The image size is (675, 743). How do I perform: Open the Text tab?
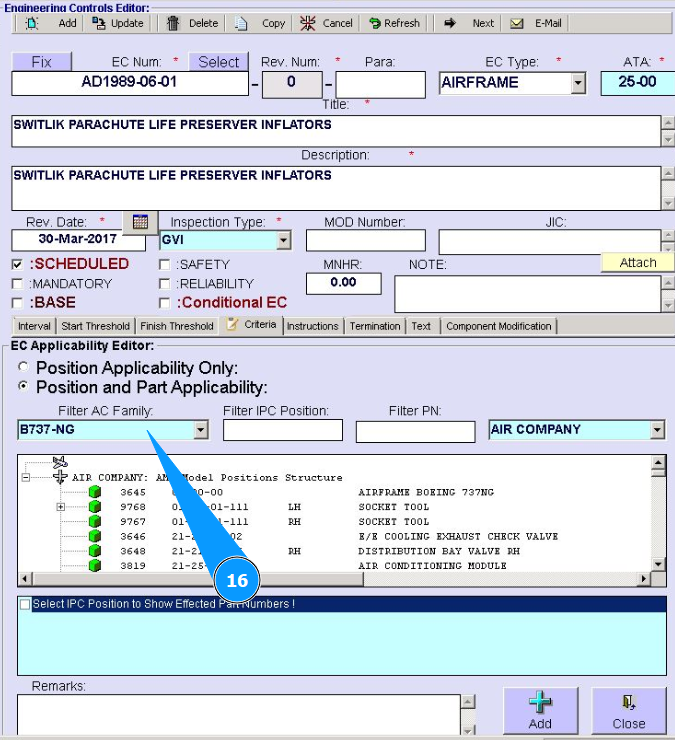click(x=421, y=326)
